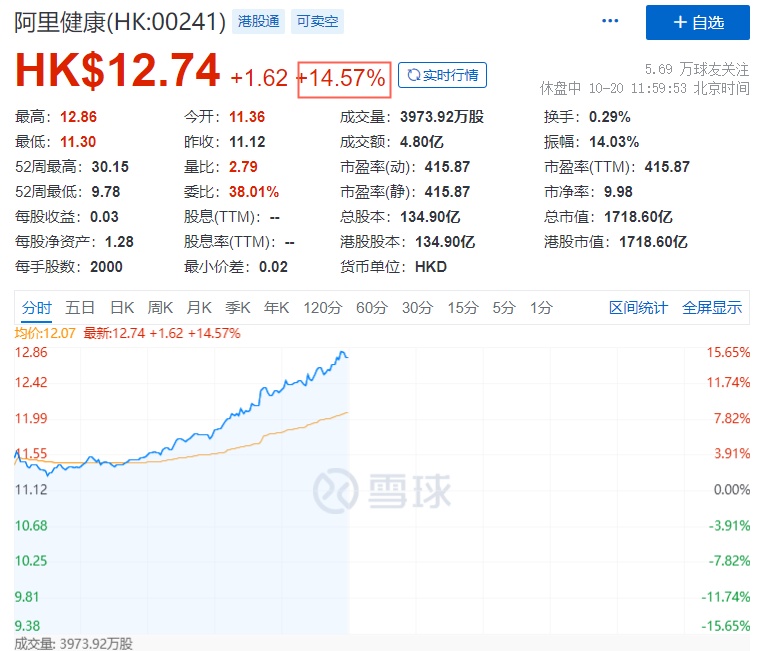Select the 分时 chart tab
The width and height of the screenshot is (770, 651).
pyautogui.click(x=36, y=308)
